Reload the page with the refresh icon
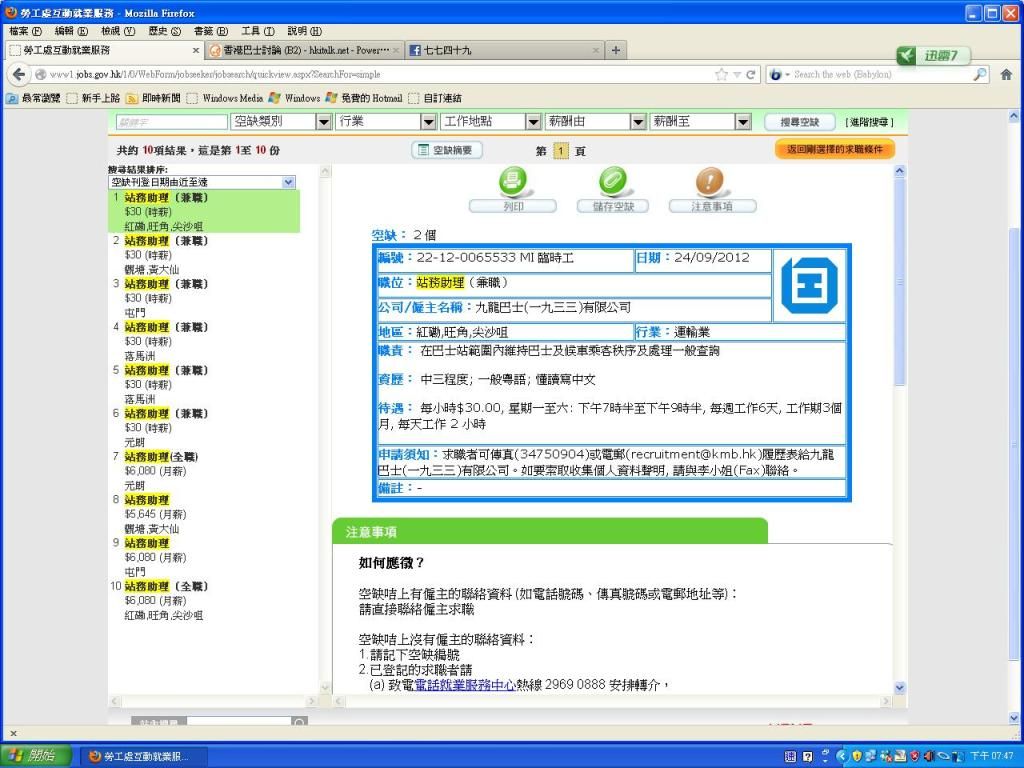This screenshot has width=1024, height=768. tap(751, 74)
